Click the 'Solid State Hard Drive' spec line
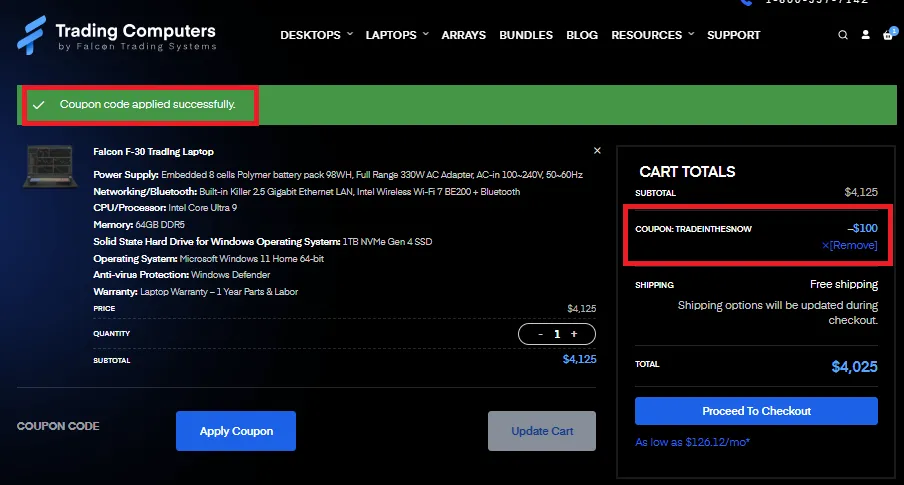 (x=263, y=242)
